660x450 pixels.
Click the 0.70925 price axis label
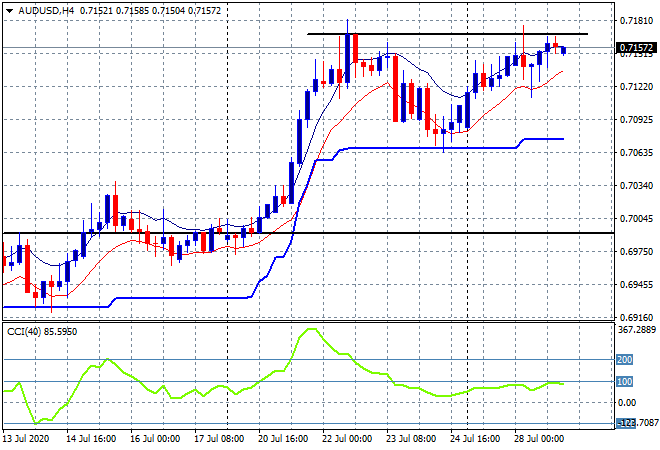point(636,120)
